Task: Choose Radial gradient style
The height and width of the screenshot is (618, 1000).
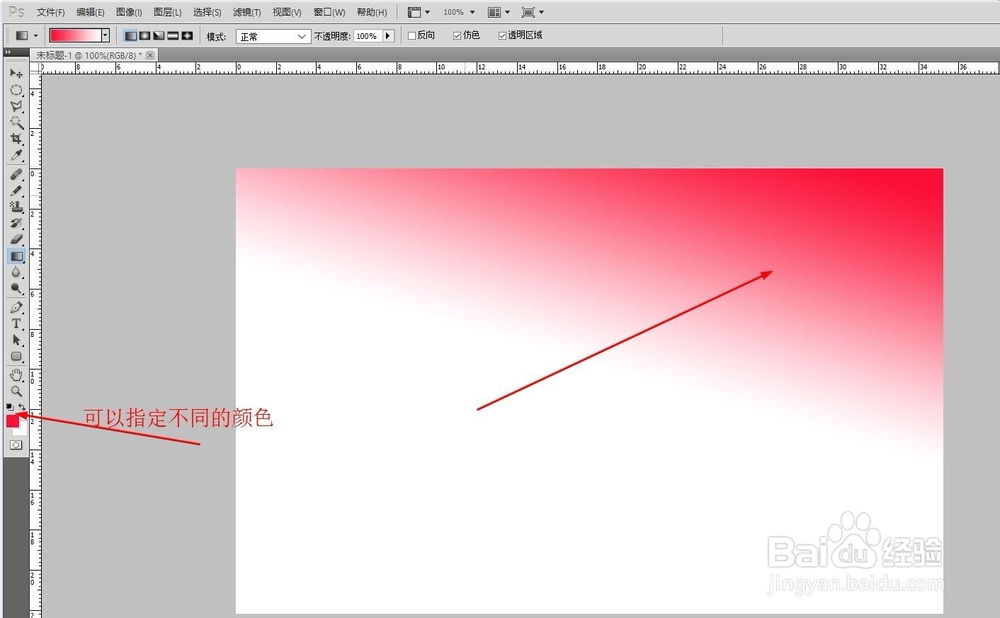Action: (145, 36)
